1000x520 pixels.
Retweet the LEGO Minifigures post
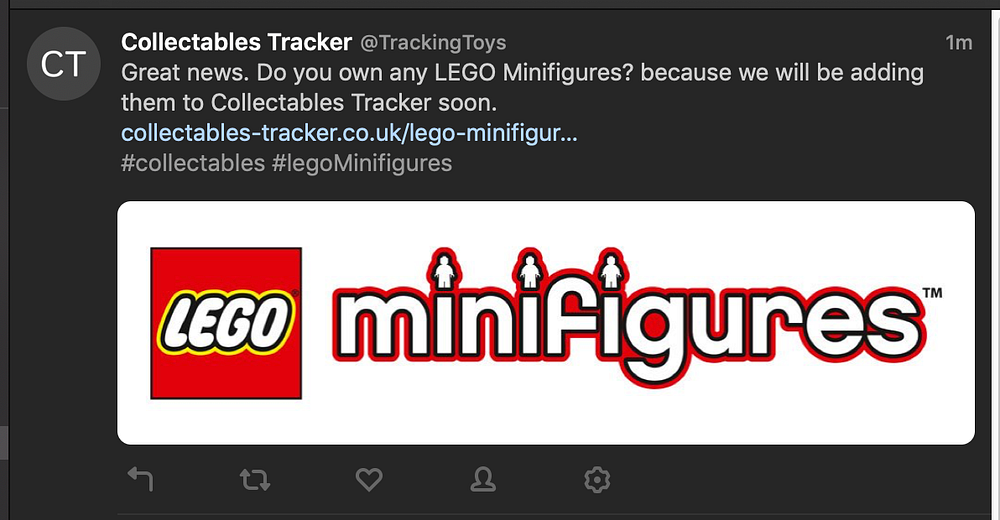[255, 480]
